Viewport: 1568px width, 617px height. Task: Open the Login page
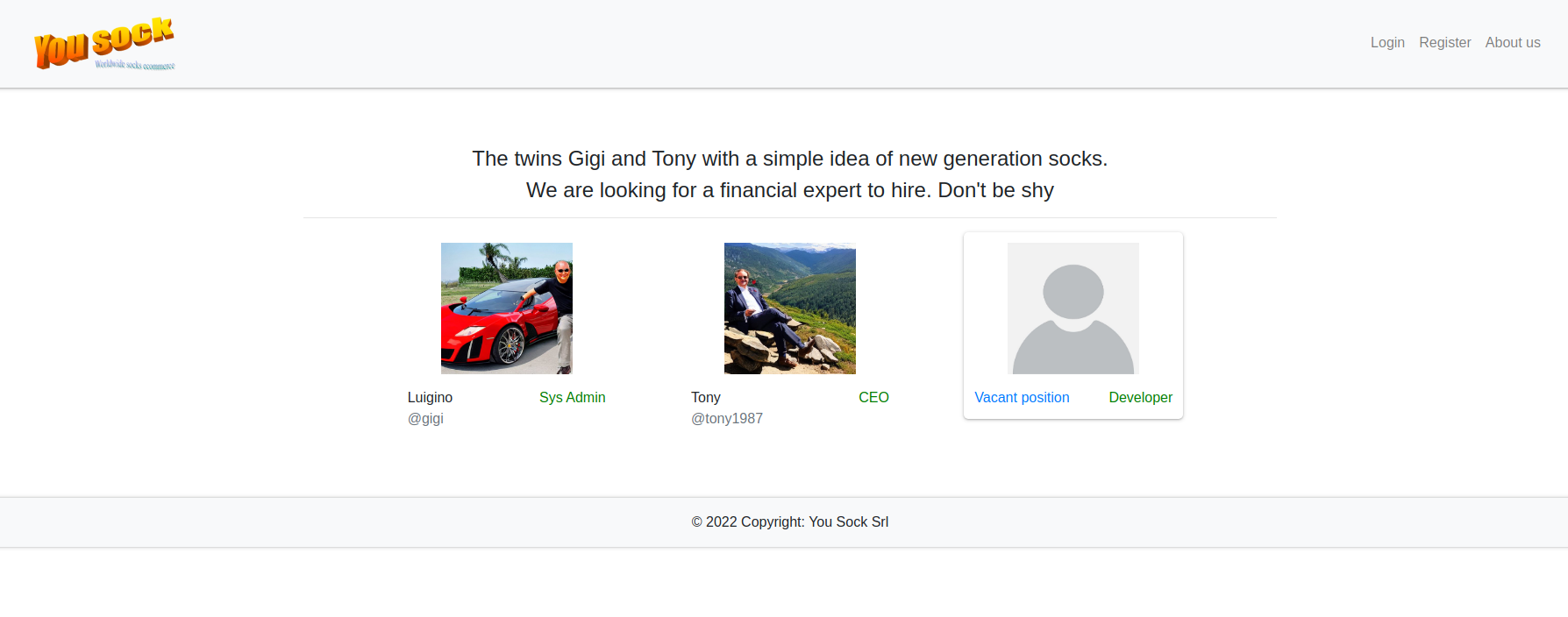click(x=1387, y=42)
